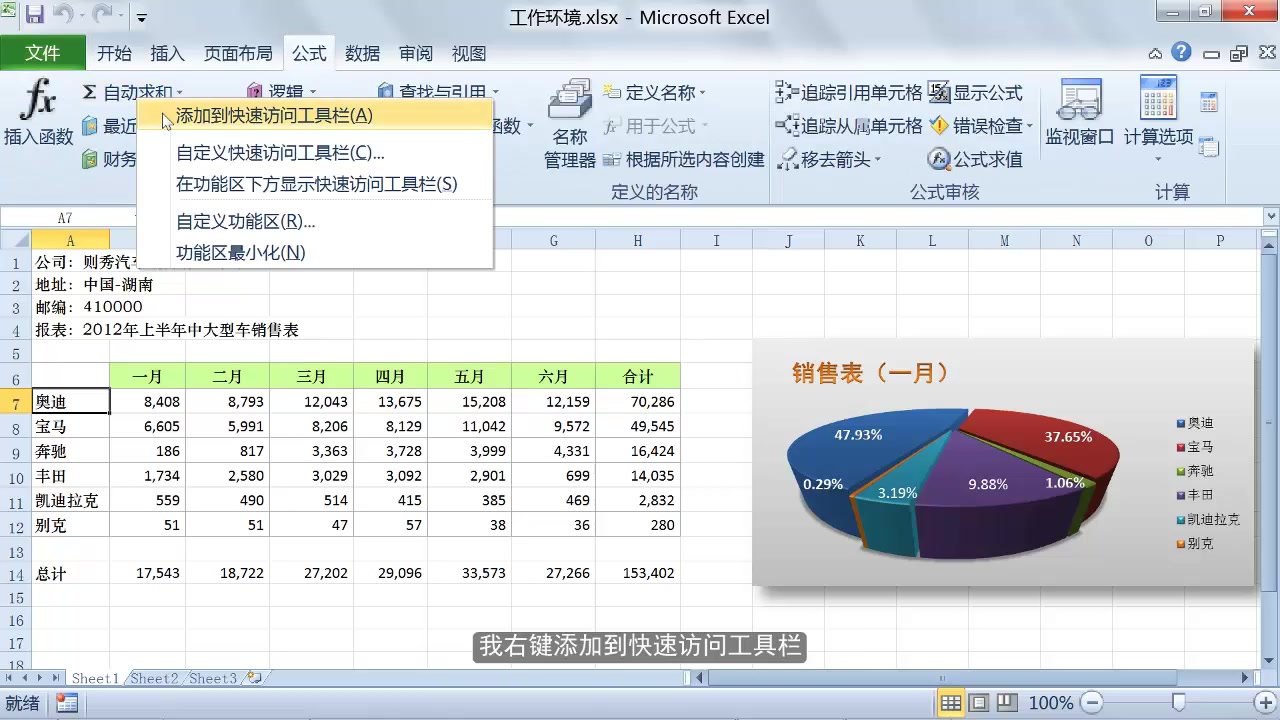Image resolution: width=1280 pixels, height=720 pixels.
Task: Open the Name Manager (名称管理器) icon
Action: (x=570, y=100)
